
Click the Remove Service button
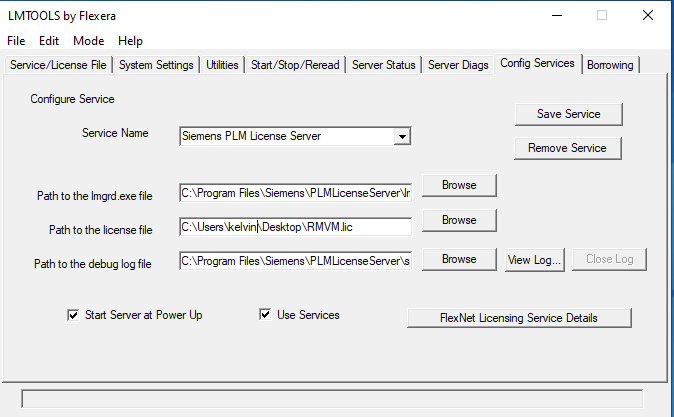568,148
